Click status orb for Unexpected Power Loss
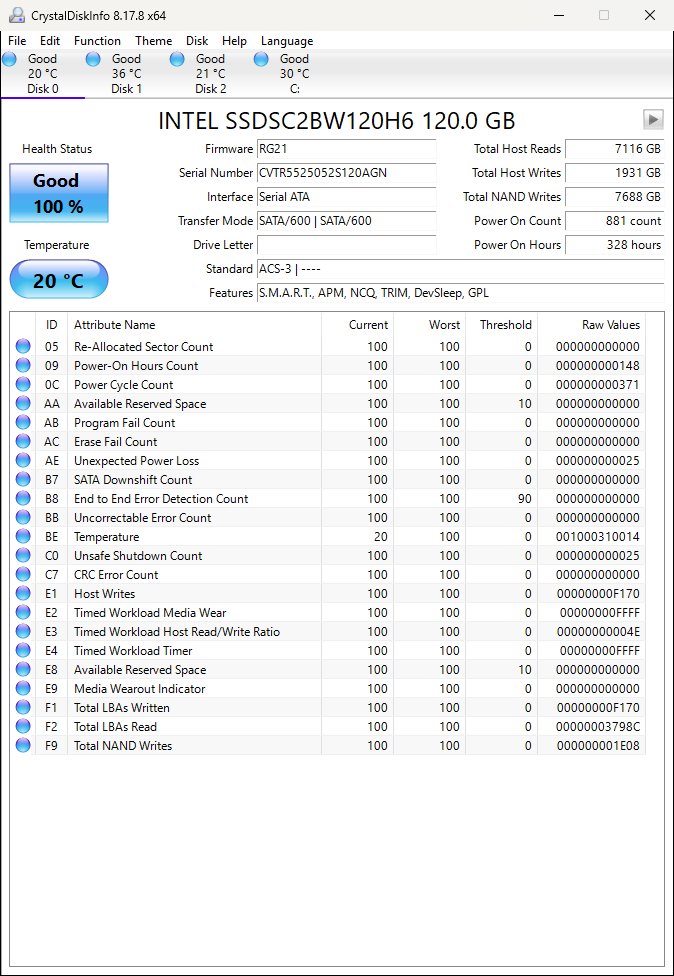674x976 pixels. [23, 460]
